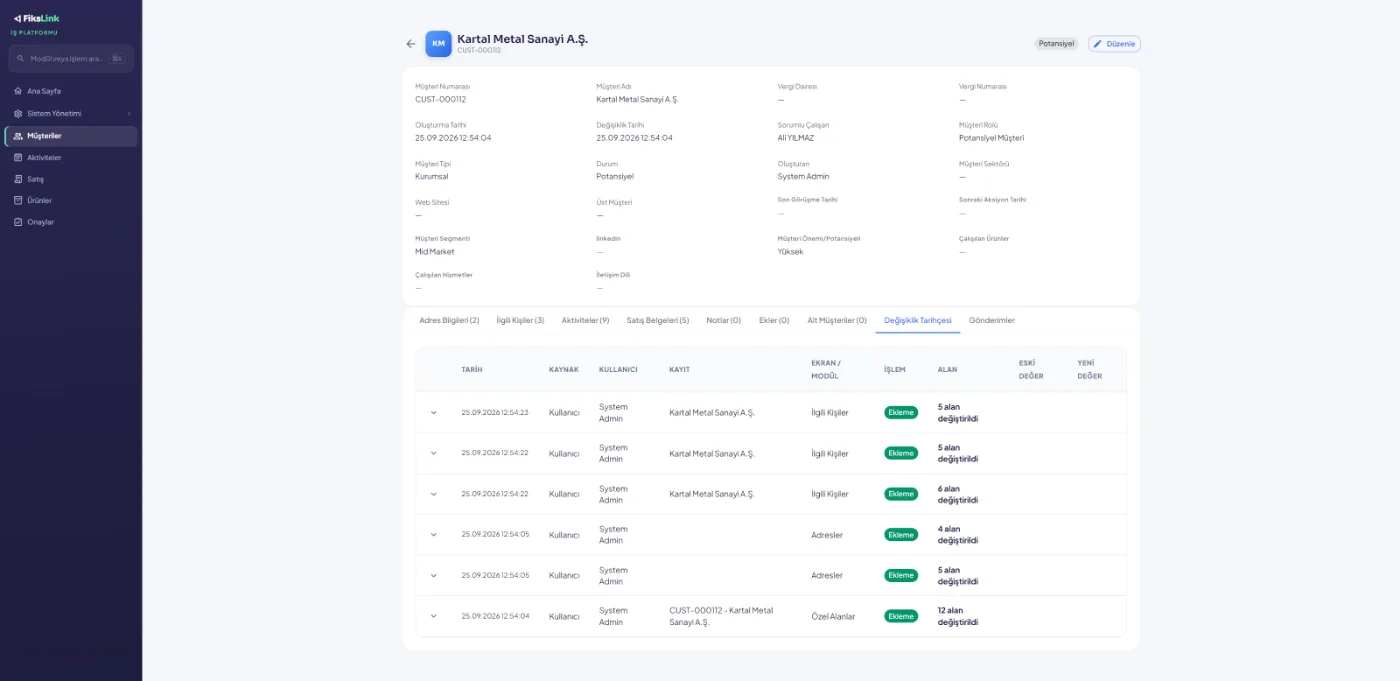Expand the Sistem Yönetimi sidebar menu
The width and height of the screenshot is (1400, 681).
click(x=70, y=113)
